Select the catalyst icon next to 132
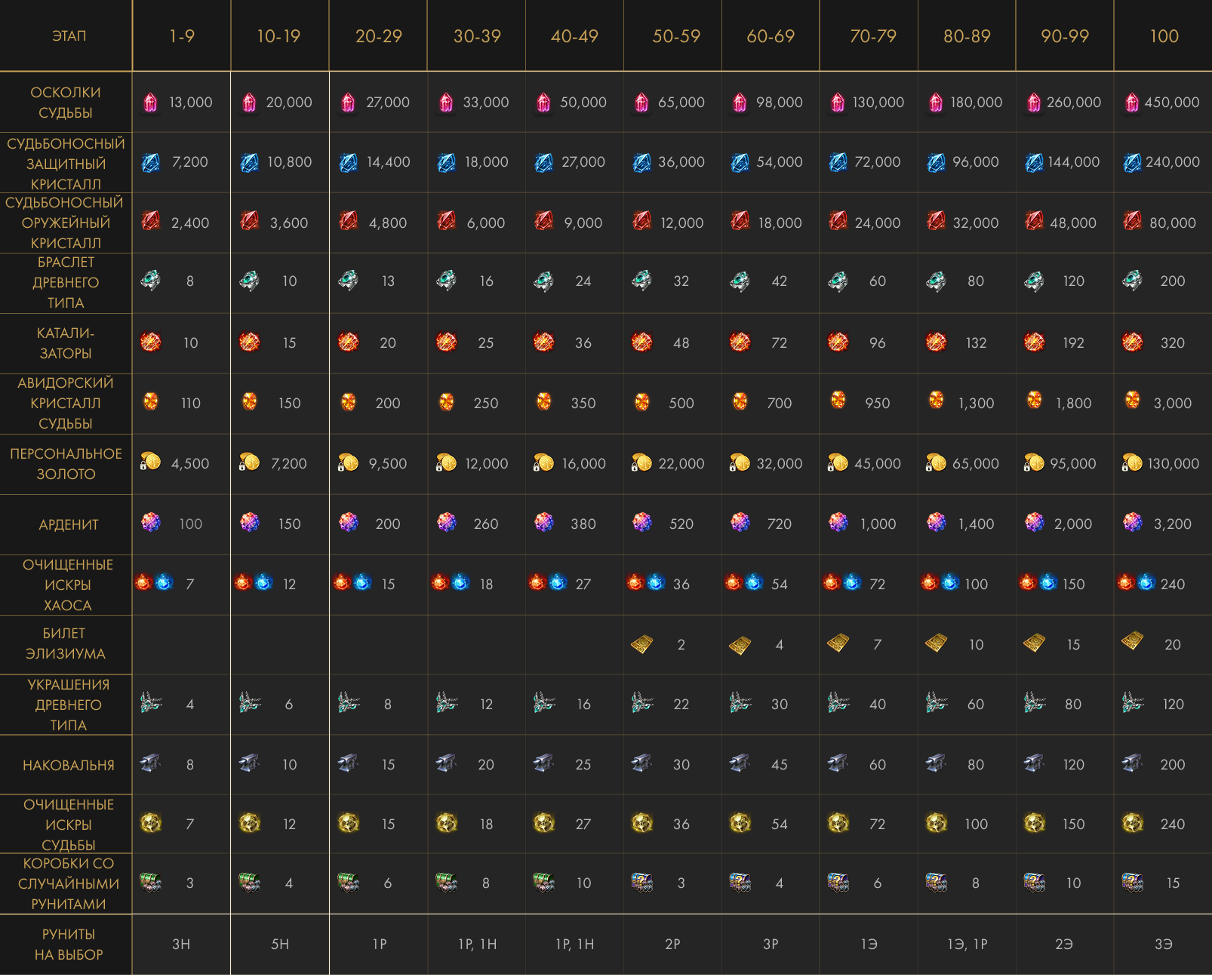This screenshot has height=980, width=1212. click(x=936, y=343)
